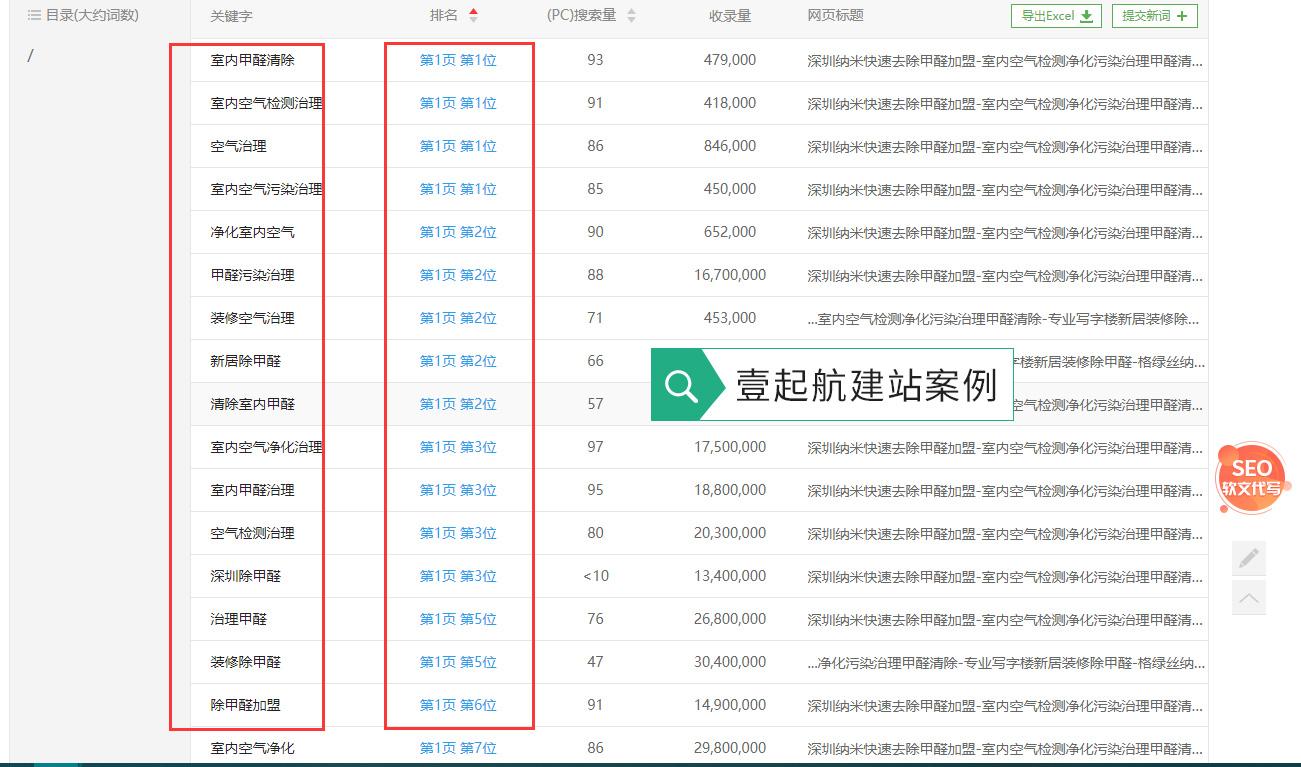Screen dimensions: 1301x767
Task: Open the SEO软文代写 floating badge
Action: pyautogui.click(x=1251, y=478)
